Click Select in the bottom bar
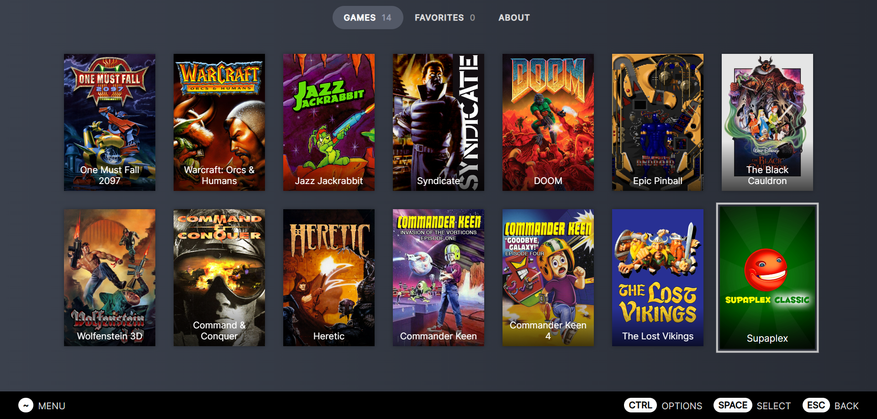Viewport: 877px width, 419px height. [x=774, y=406]
